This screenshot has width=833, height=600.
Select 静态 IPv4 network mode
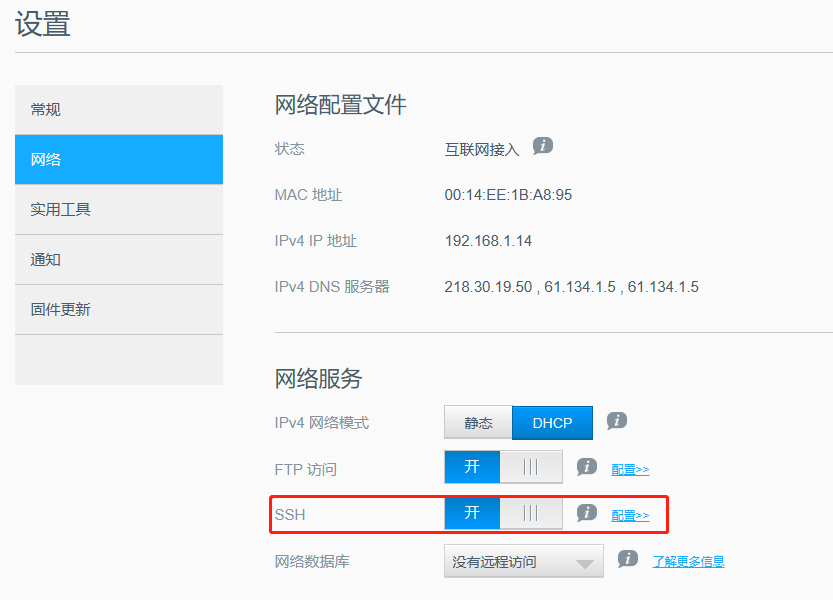click(478, 423)
